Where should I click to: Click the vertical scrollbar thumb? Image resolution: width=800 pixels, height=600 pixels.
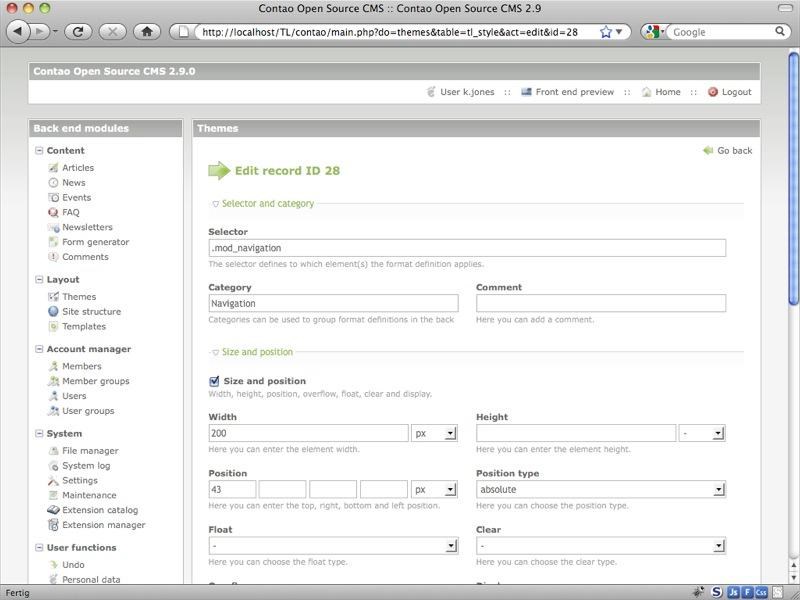pos(794,179)
